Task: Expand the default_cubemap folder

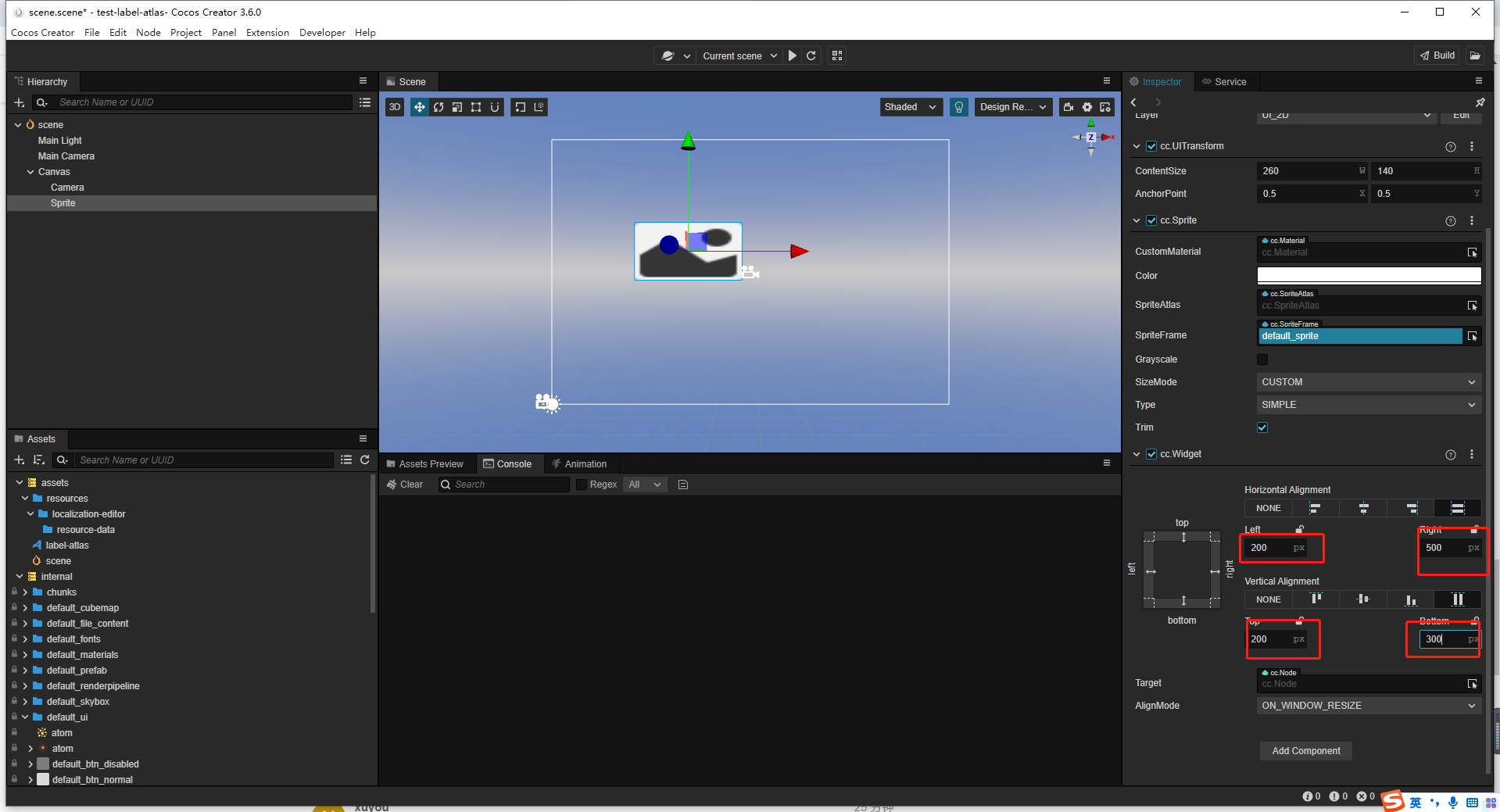Action: point(26,608)
